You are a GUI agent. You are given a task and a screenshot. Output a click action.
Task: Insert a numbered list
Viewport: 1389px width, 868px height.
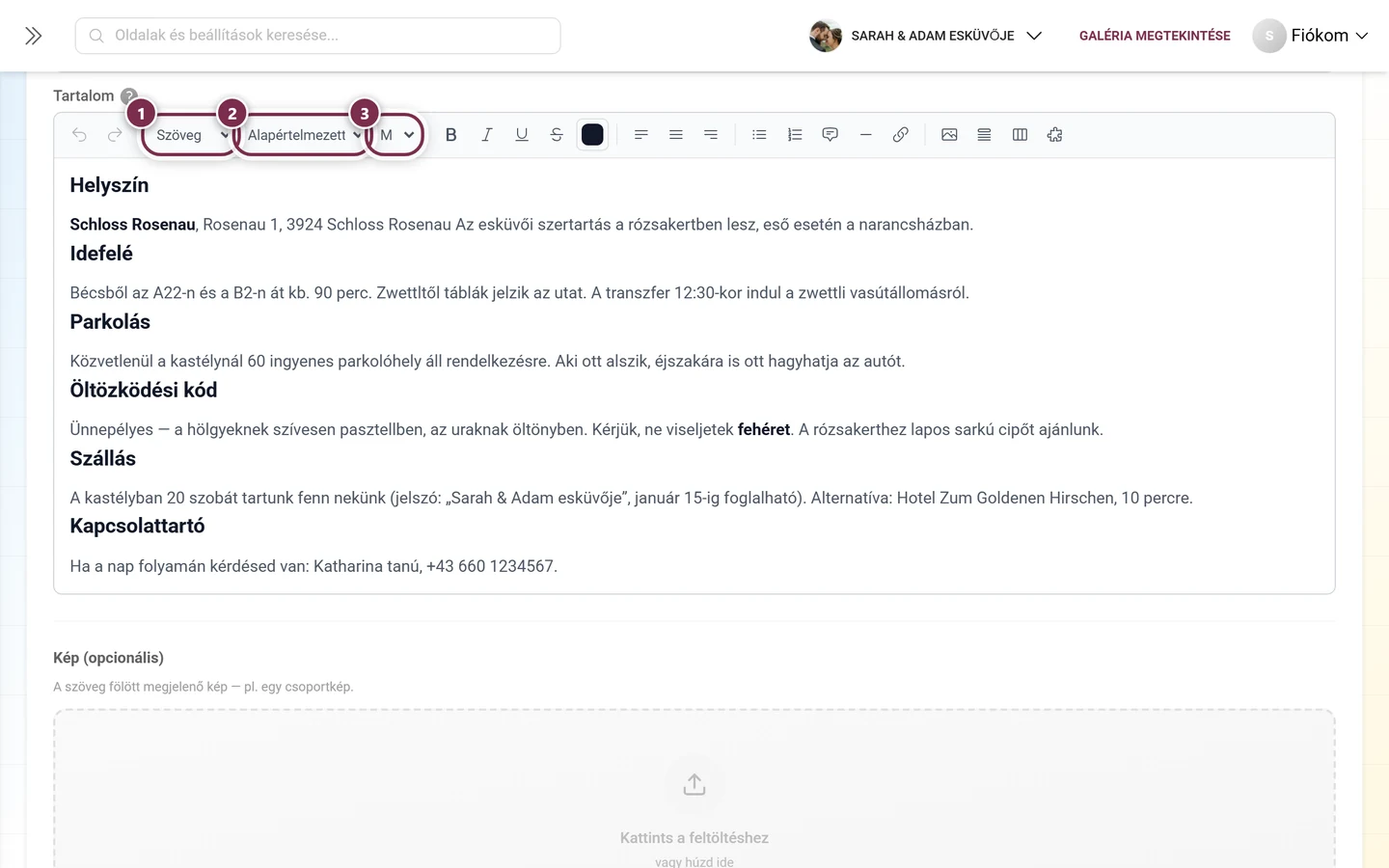795,135
